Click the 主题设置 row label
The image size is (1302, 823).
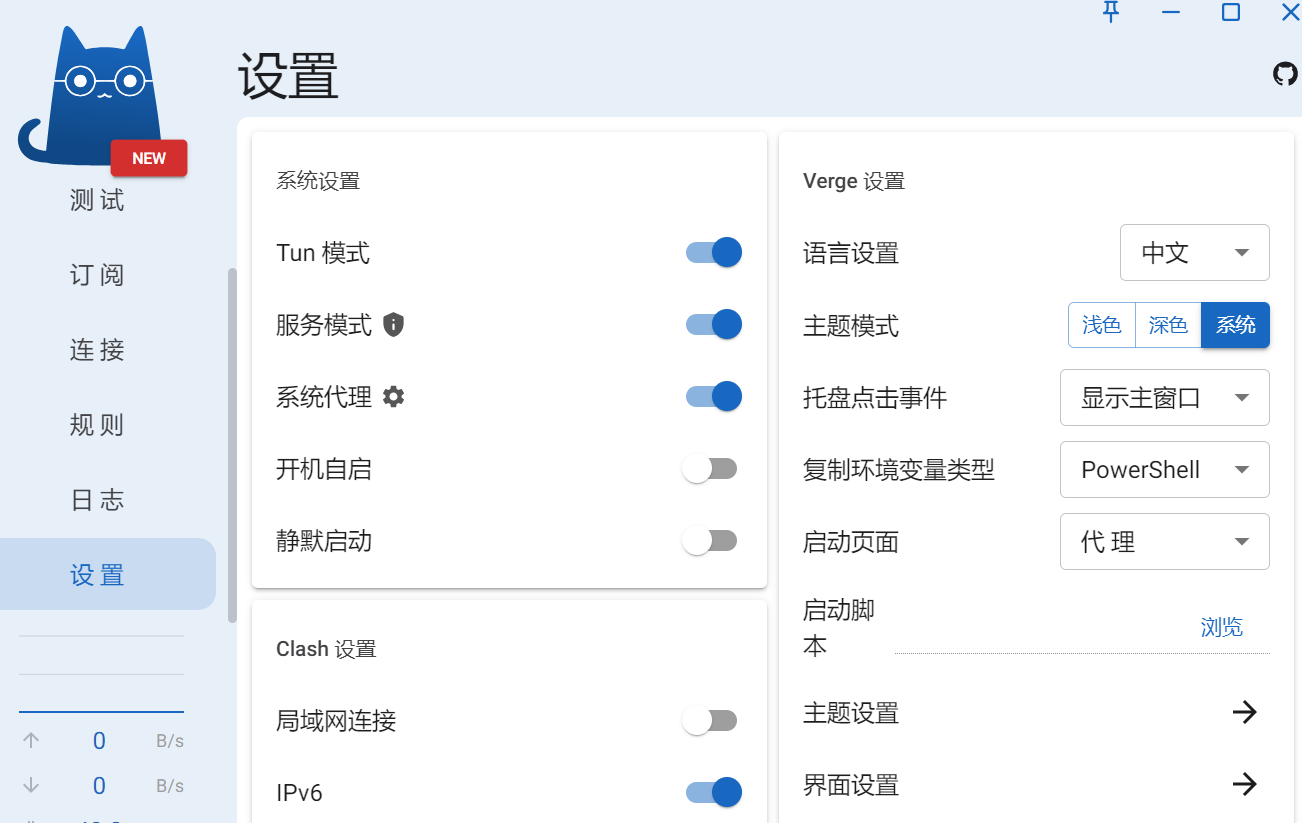pyautogui.click(x=851, y=713)
